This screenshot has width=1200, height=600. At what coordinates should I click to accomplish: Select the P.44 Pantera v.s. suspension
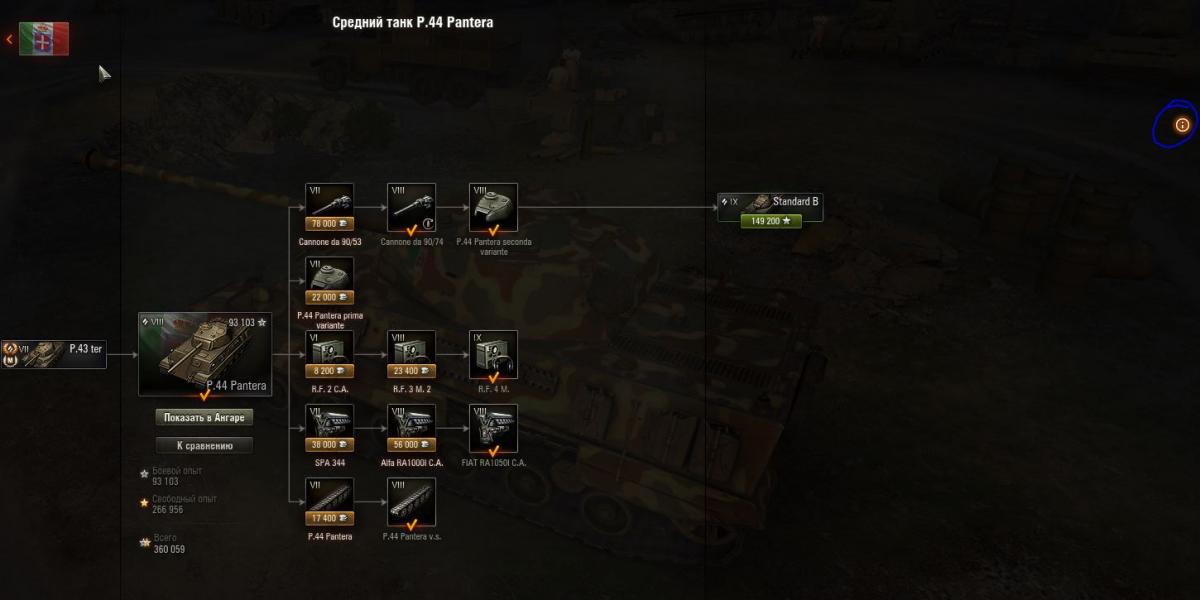[x=411, y=502]
